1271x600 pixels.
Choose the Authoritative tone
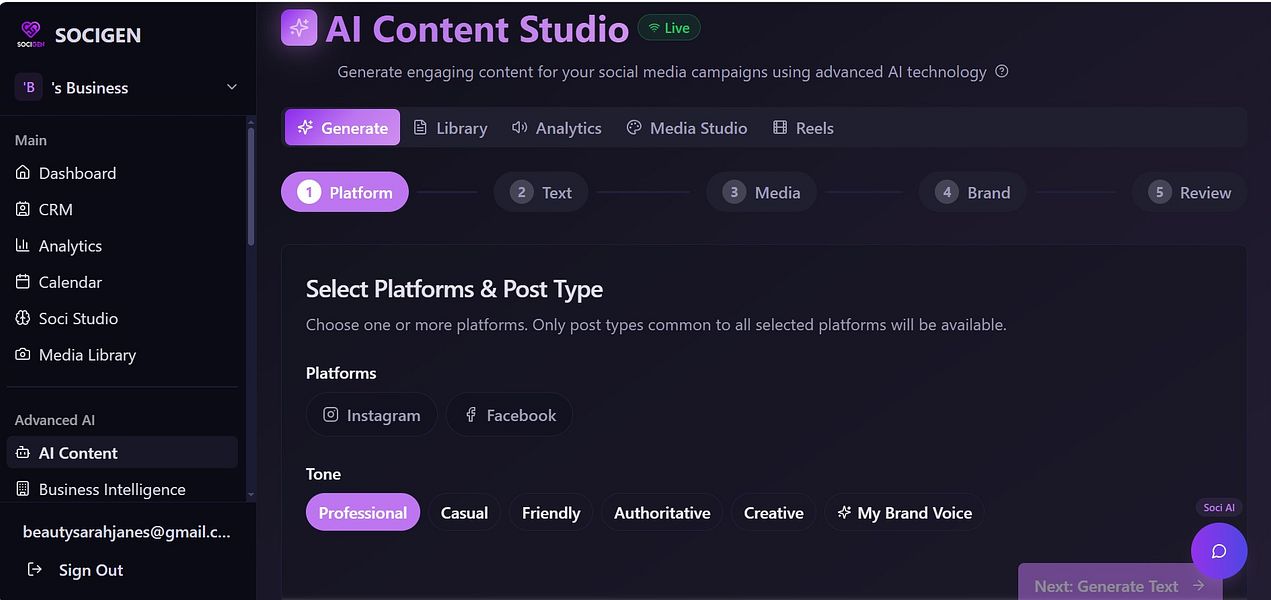coord(662,512)
